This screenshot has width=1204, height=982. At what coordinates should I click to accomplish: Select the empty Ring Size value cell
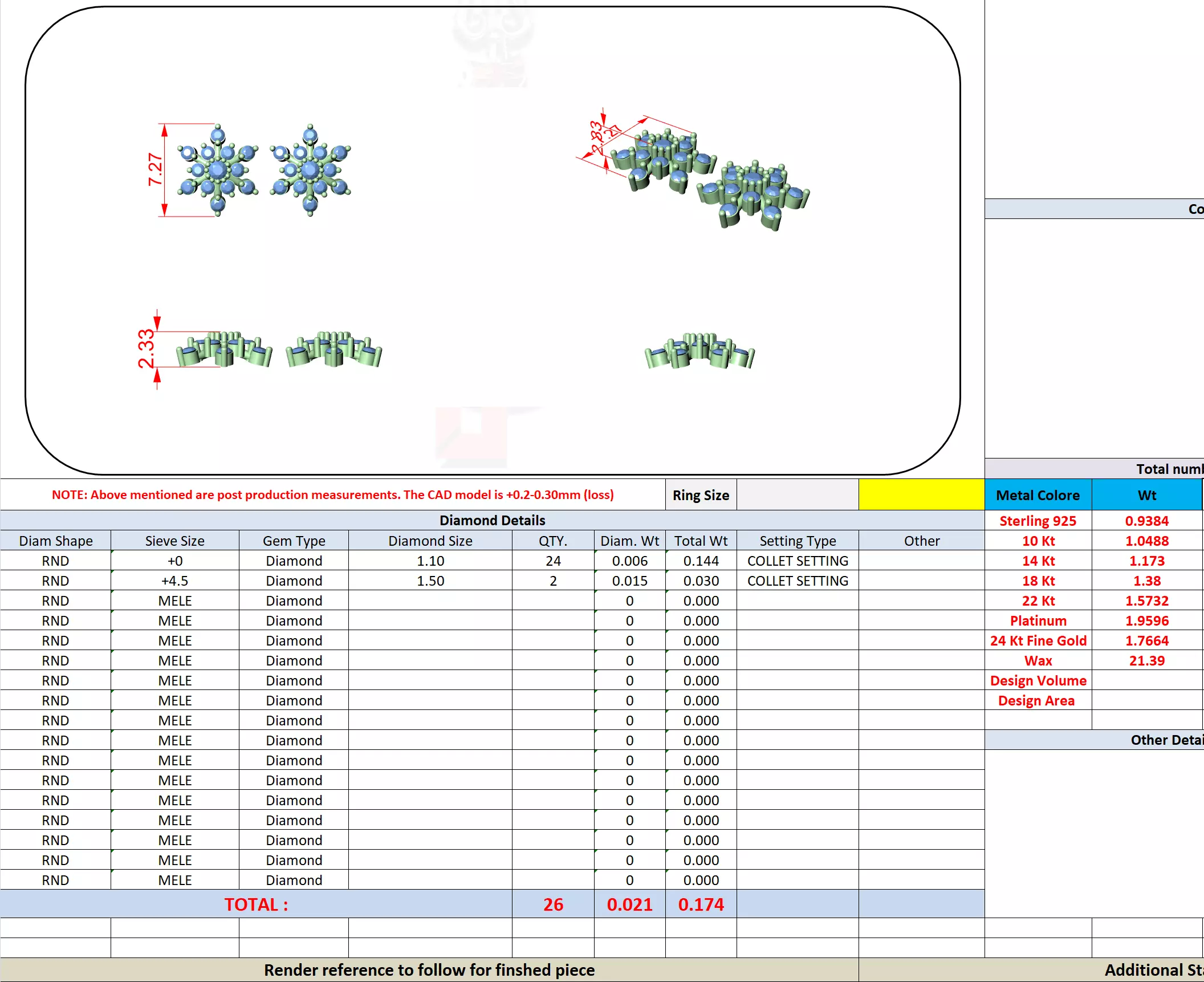coord(797,494)
